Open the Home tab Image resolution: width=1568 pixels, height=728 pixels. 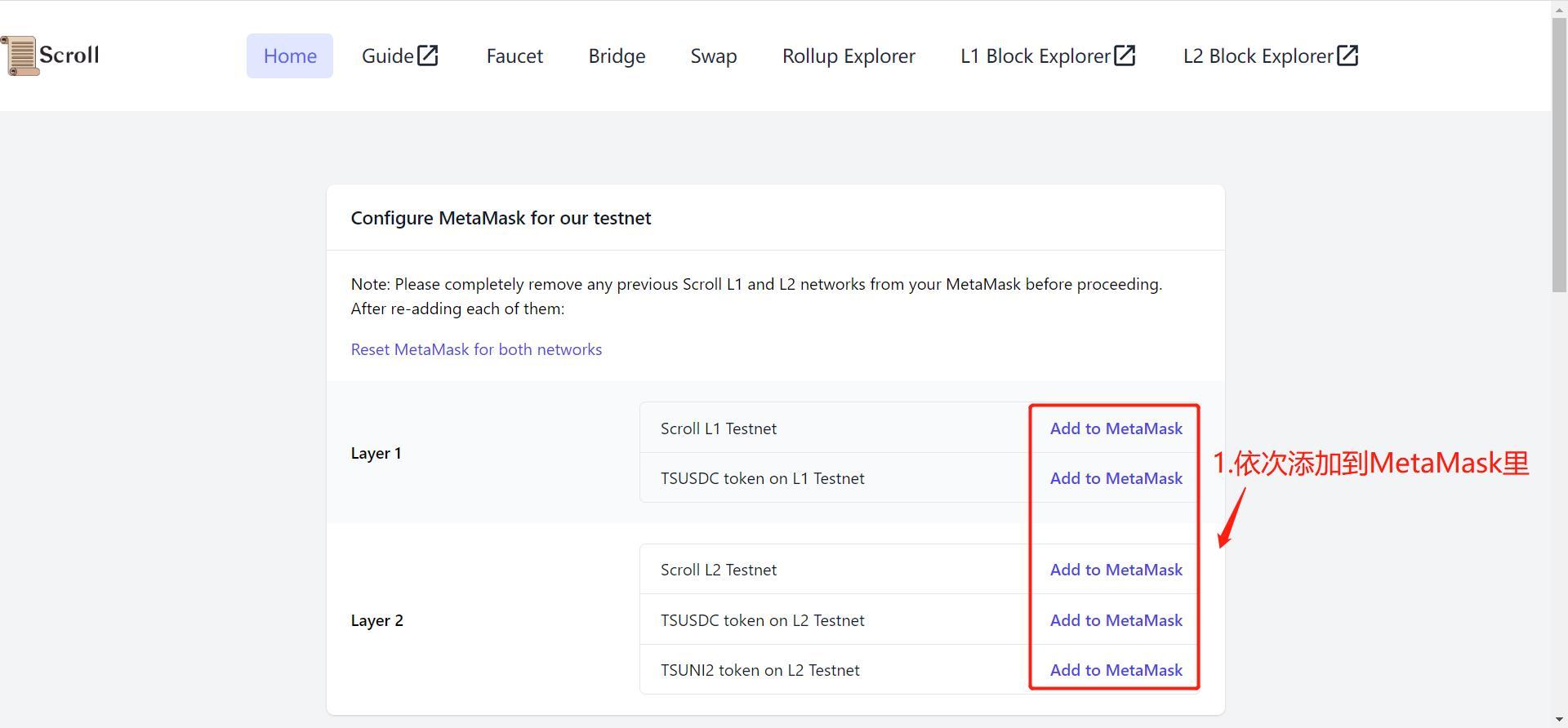290,55
